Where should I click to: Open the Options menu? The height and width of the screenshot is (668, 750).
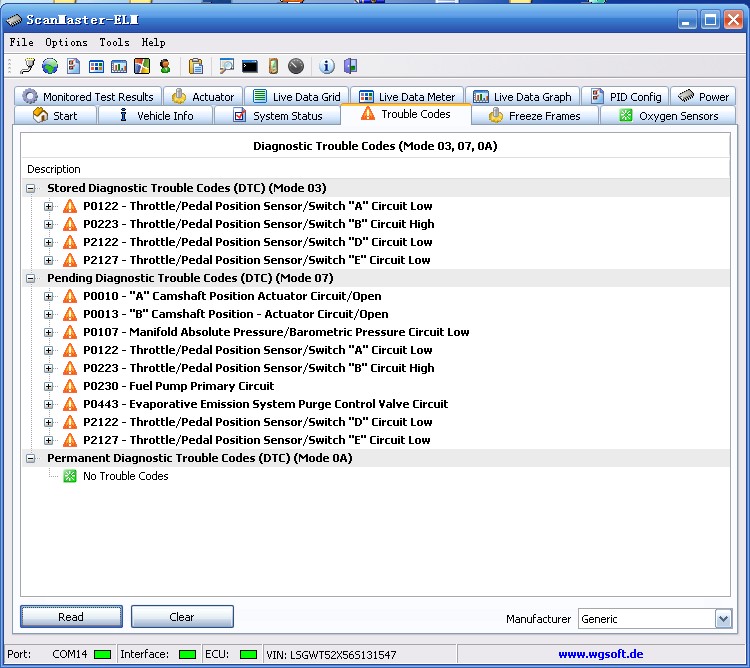(66, 42)
